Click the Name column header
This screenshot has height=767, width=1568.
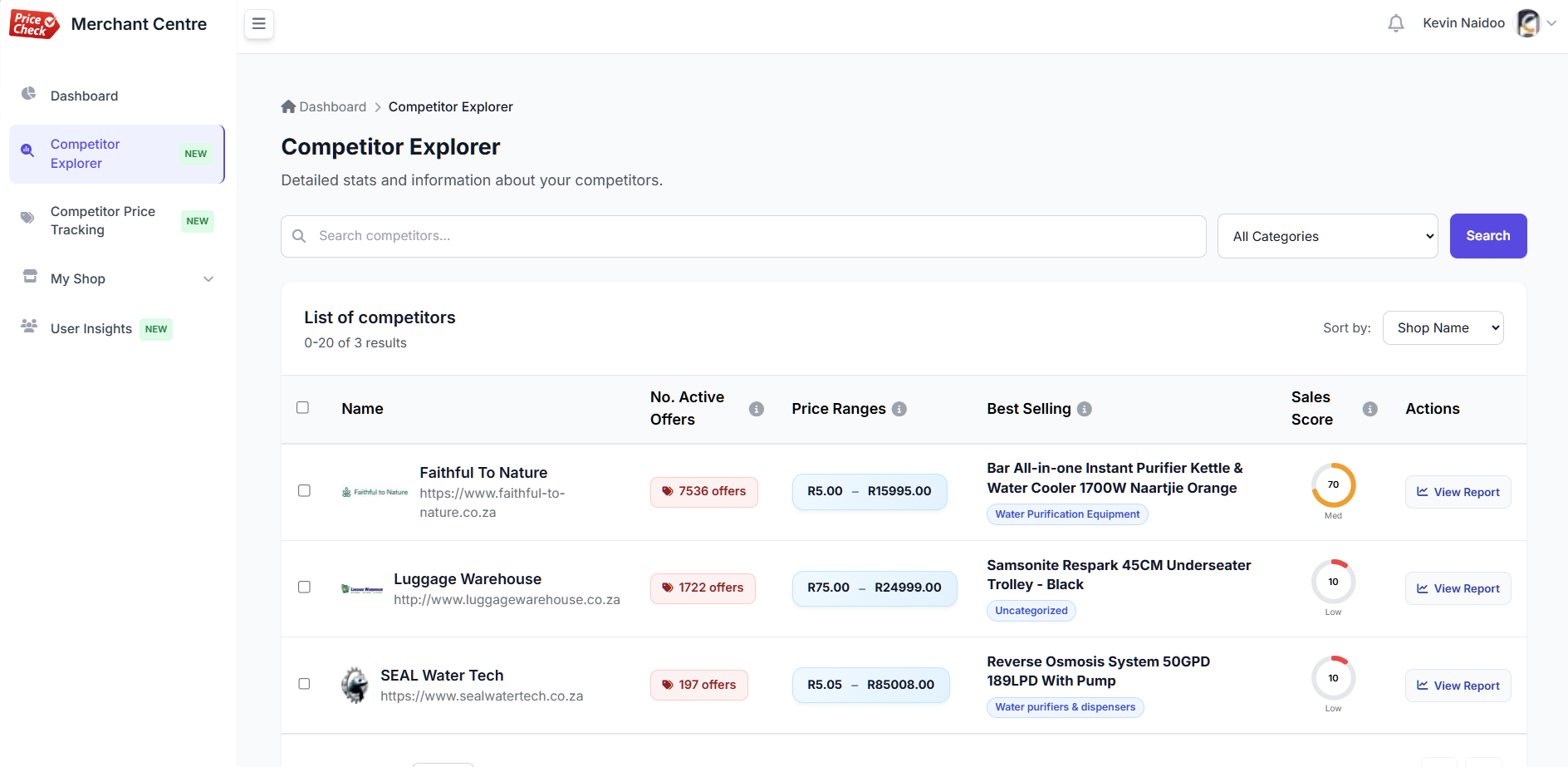tap(362, 409)
